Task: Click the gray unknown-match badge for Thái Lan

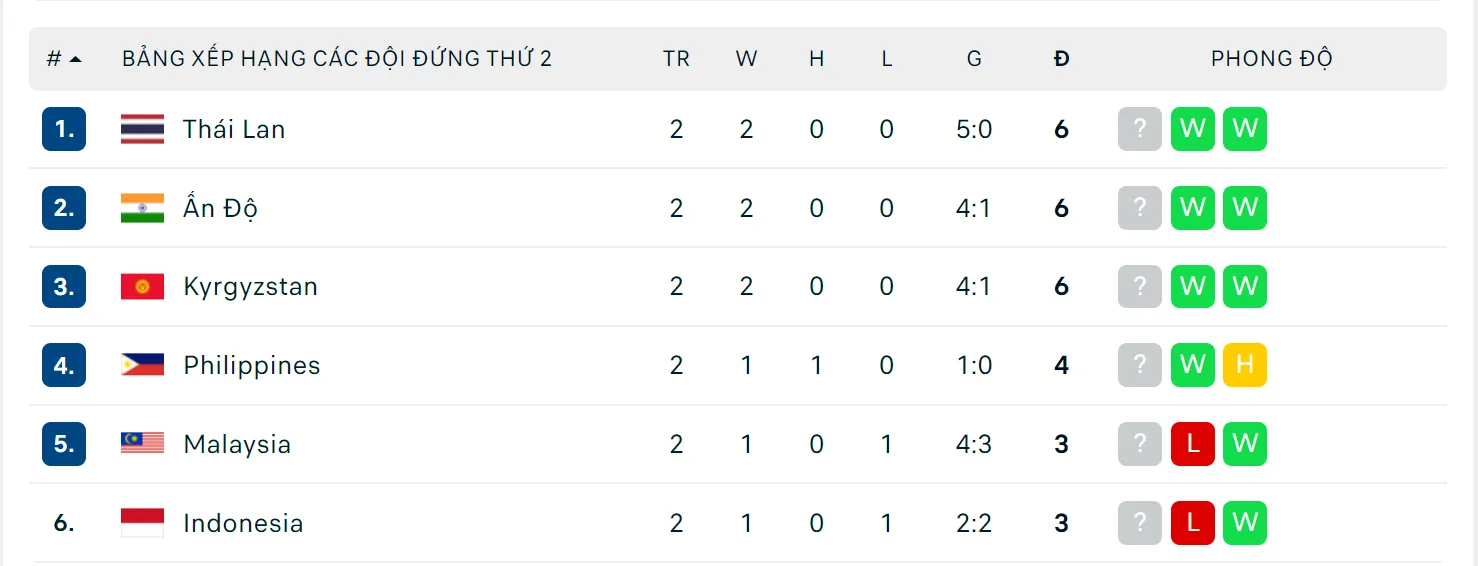Action: click(1140, 129)
